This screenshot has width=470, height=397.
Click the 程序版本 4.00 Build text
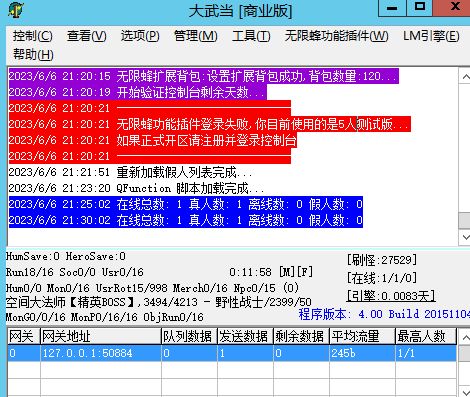pyautogui.click(x=384, y=314)
